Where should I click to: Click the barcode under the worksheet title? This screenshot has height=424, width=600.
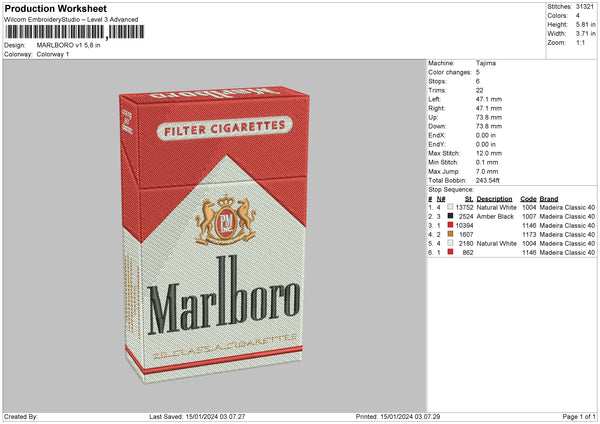coord(74,32)
